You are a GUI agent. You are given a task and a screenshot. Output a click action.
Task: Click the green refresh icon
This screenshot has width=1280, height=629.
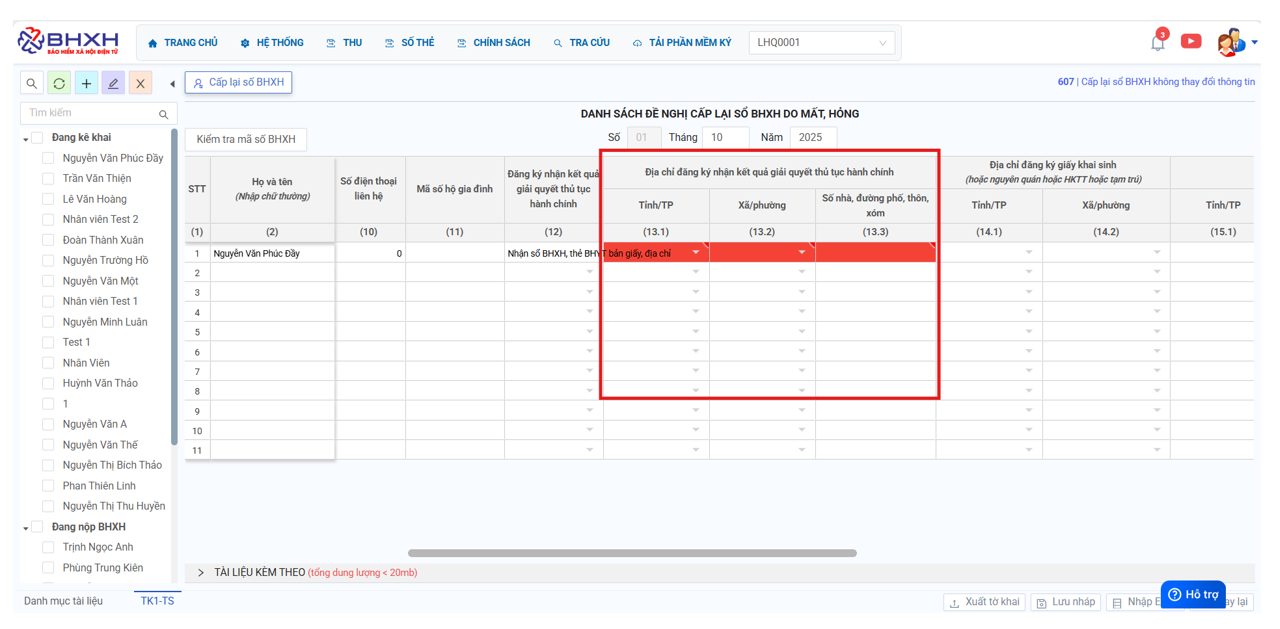pyautogui.click(x=59, y=84)
